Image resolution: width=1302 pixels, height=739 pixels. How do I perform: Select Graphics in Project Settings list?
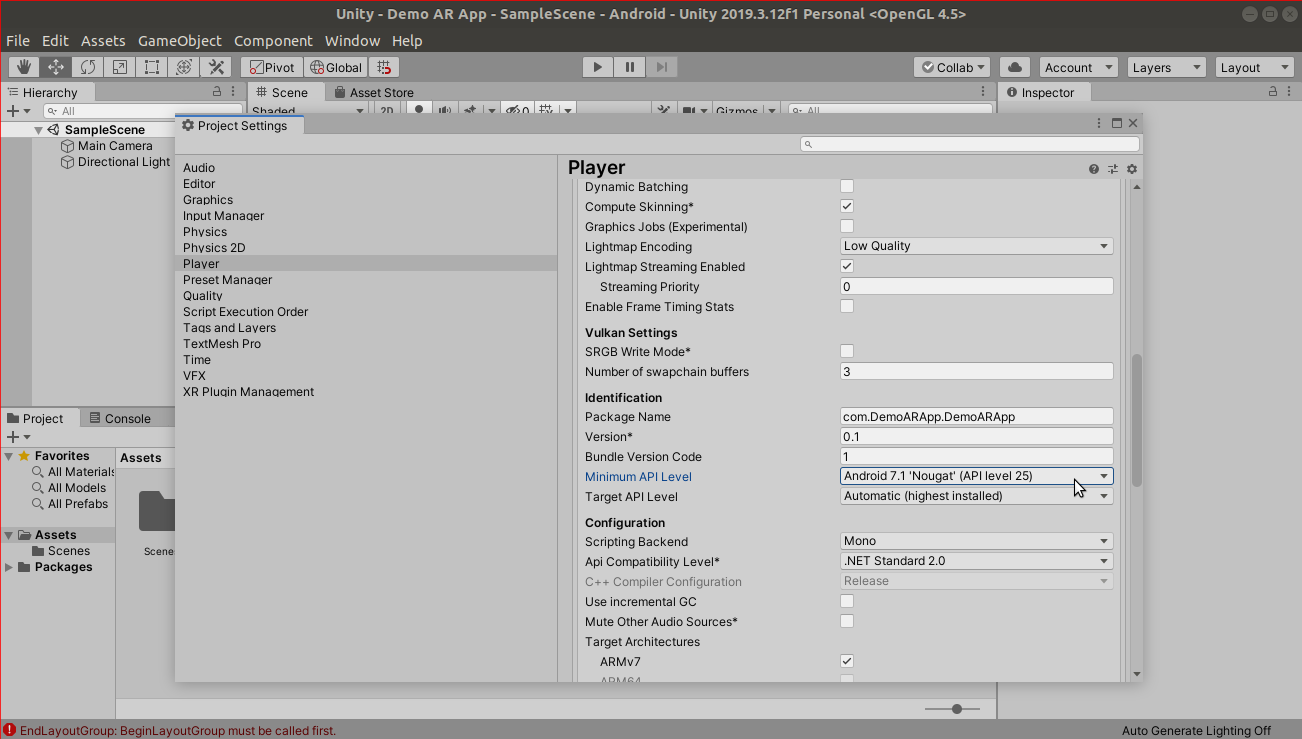point(208,200)
